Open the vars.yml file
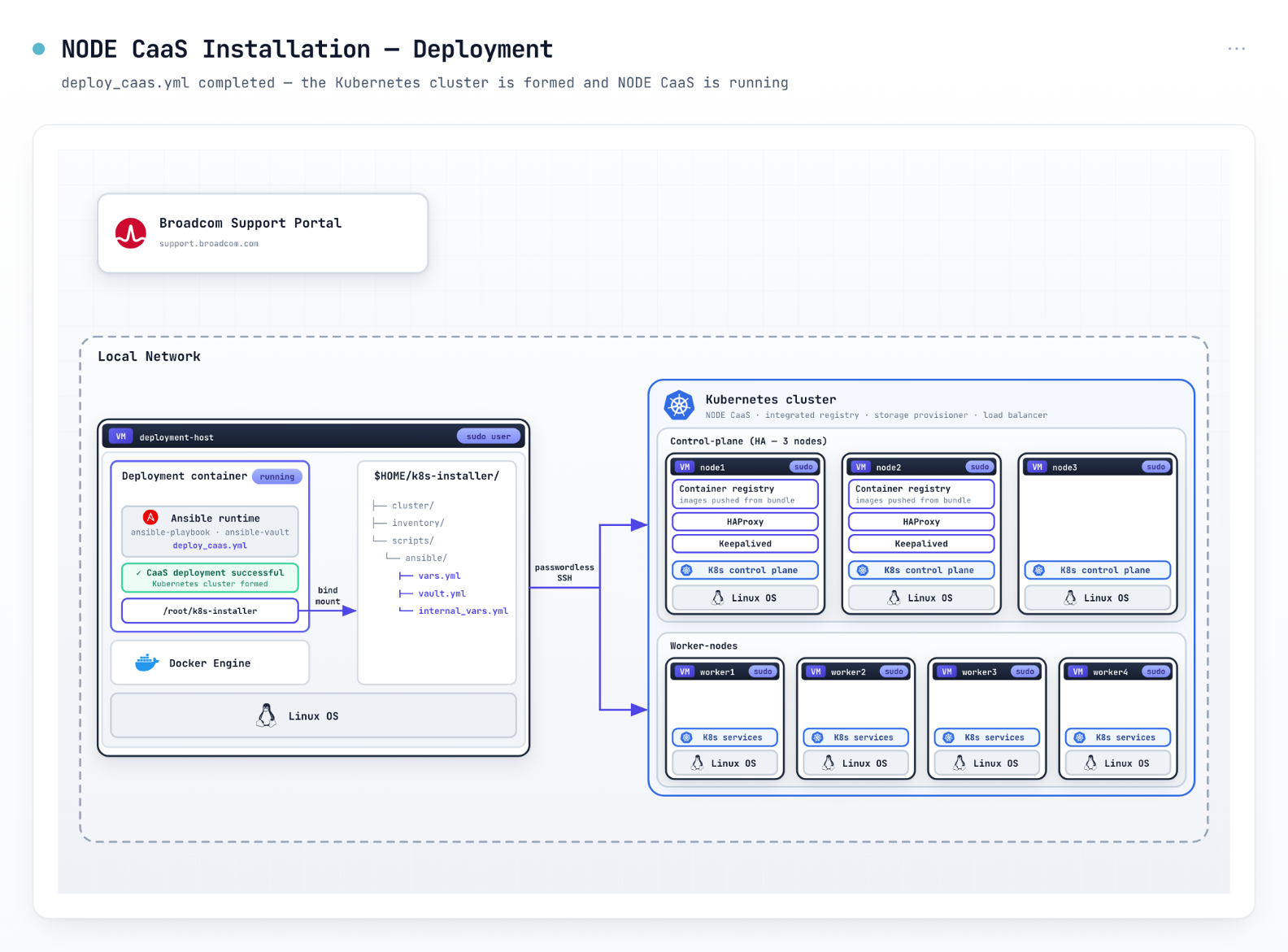The image size is (1288, 952). (439, 576)
